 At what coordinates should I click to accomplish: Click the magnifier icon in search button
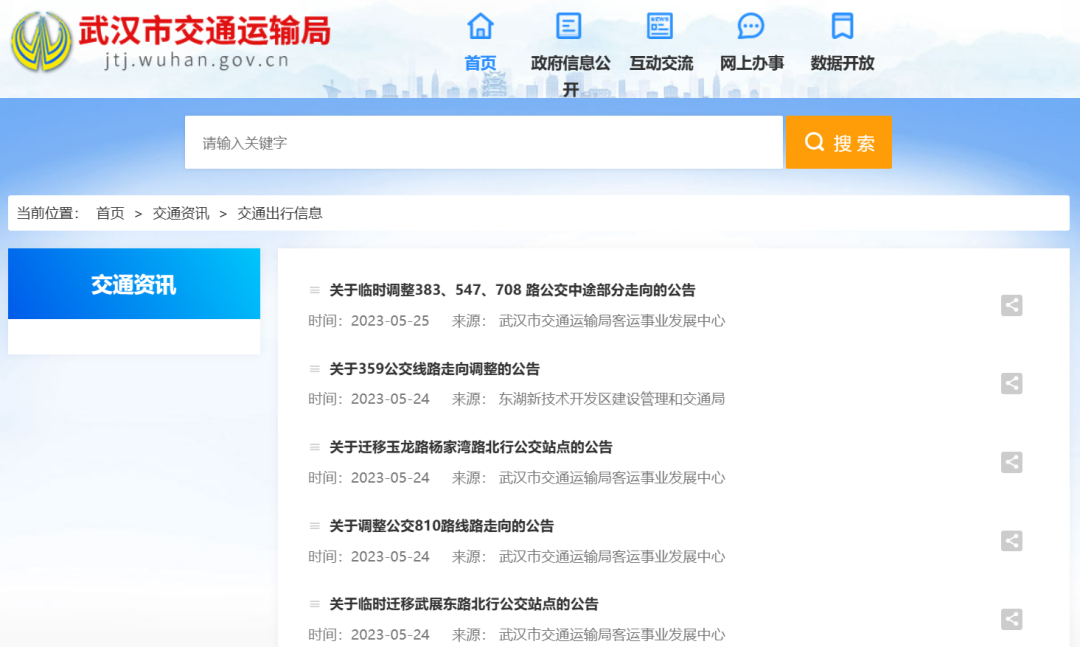(814, 142)
